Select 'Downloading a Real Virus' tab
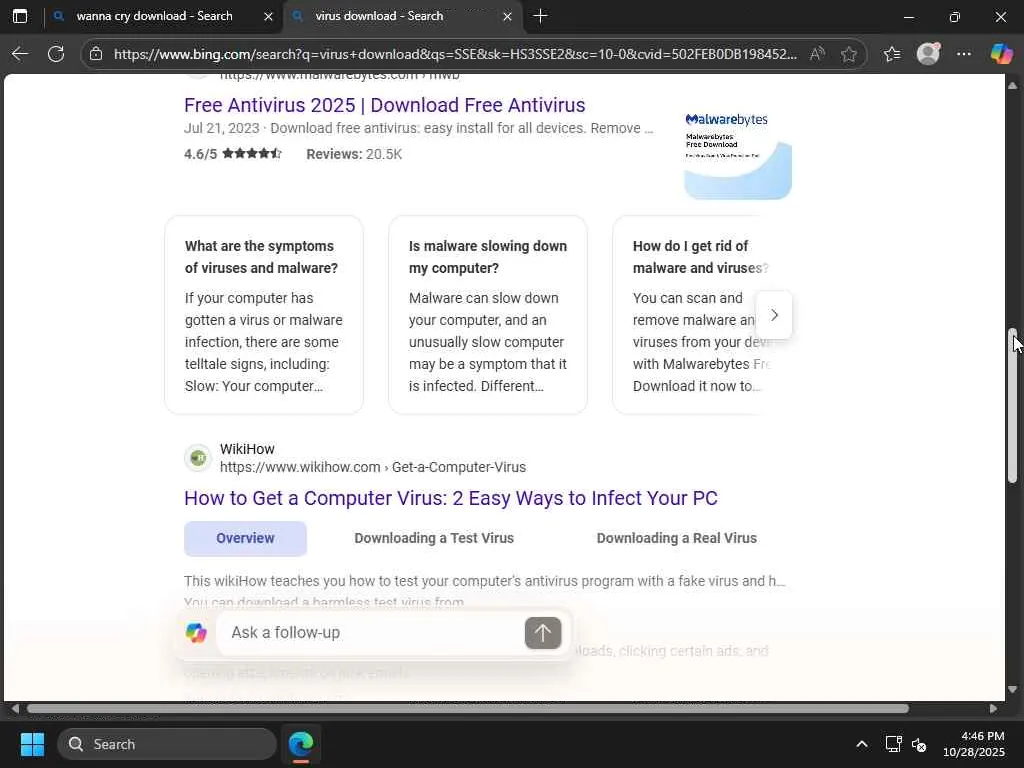 tap(677, 538)
